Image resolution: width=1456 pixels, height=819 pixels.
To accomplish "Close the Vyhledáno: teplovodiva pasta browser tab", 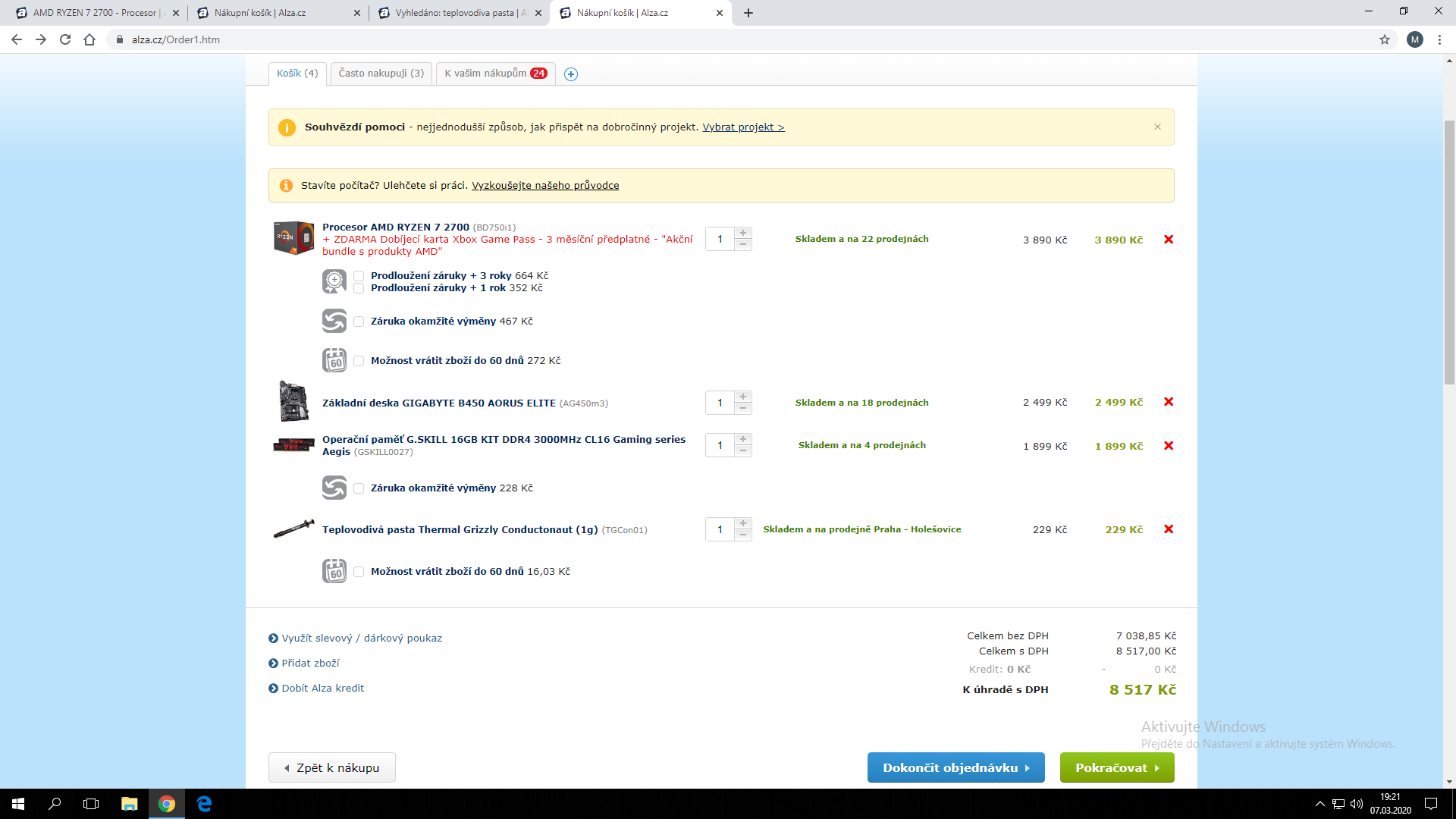I will tap(538, 13).
